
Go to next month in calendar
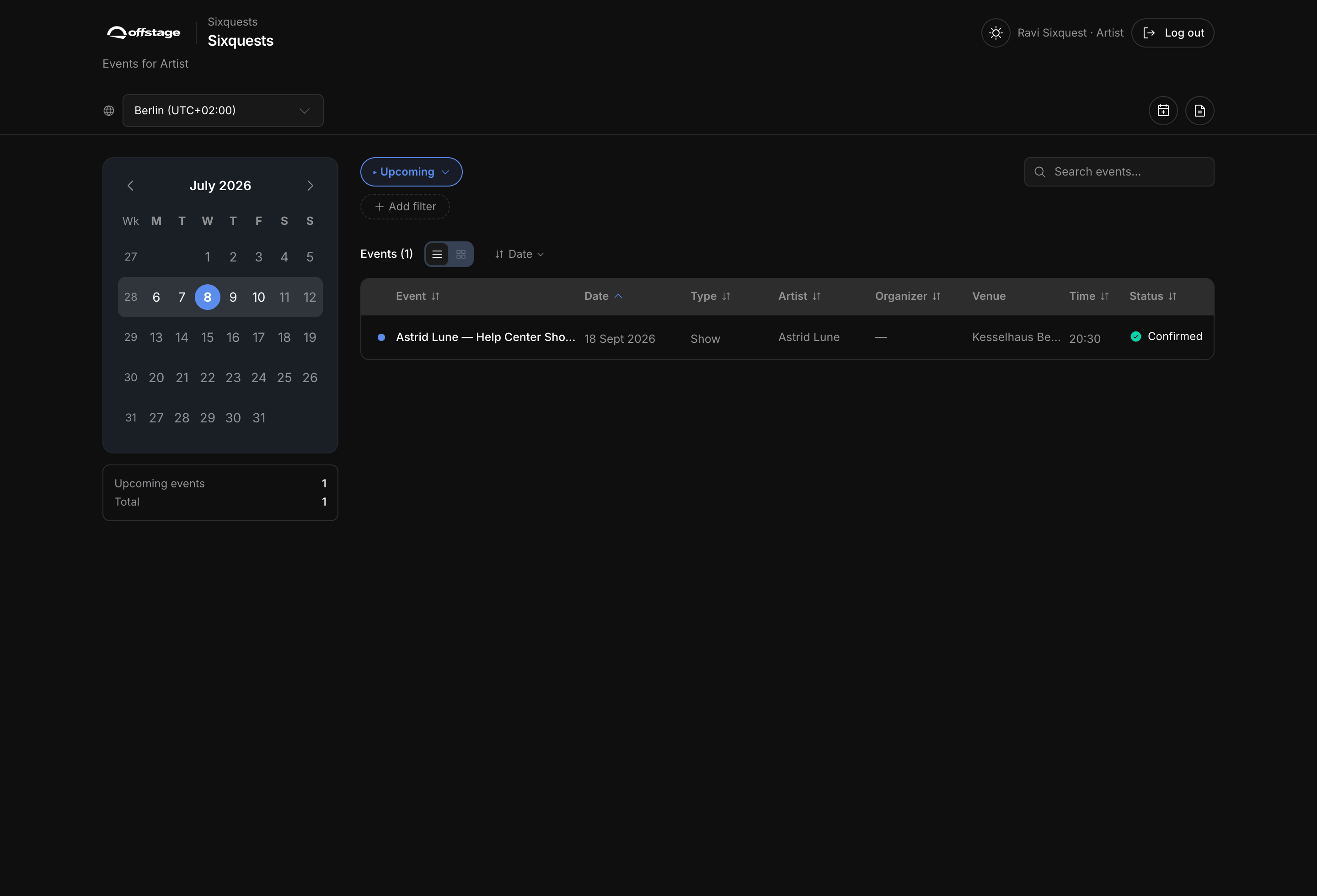pyautogui.click(x=310, y=186)
